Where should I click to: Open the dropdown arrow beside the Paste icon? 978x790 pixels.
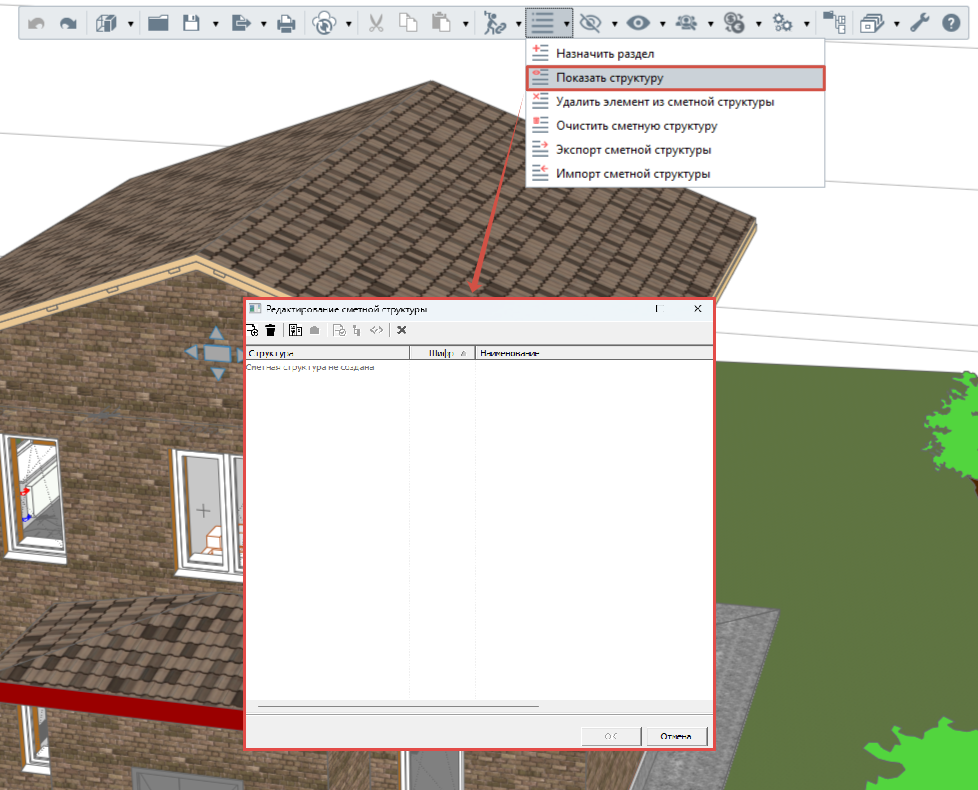pyautogui.click(x=465, y=24)
